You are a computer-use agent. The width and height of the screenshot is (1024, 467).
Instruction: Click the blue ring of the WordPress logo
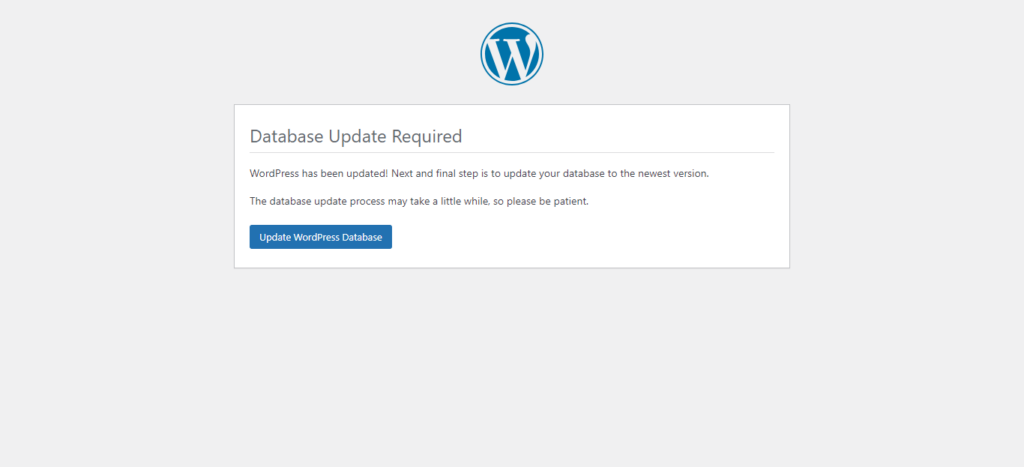click(484, 54)
